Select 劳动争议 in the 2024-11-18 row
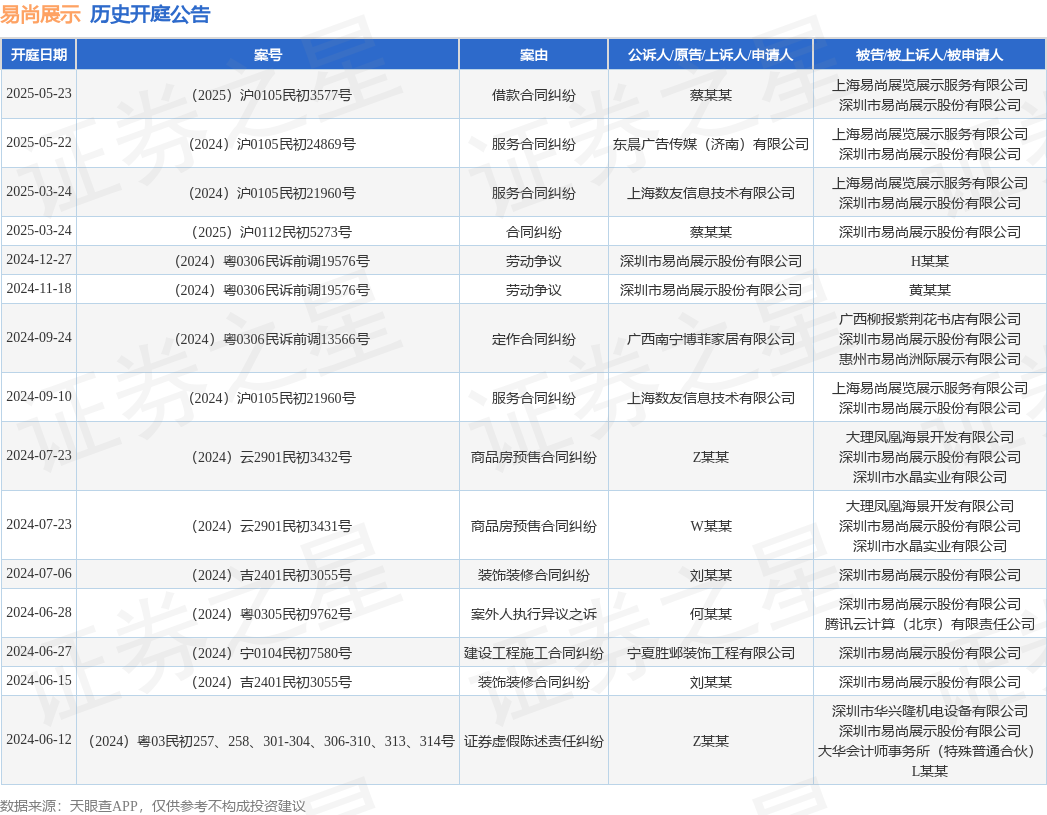The height and width of the screenshot is (815, 1047). tap(534, 290)
